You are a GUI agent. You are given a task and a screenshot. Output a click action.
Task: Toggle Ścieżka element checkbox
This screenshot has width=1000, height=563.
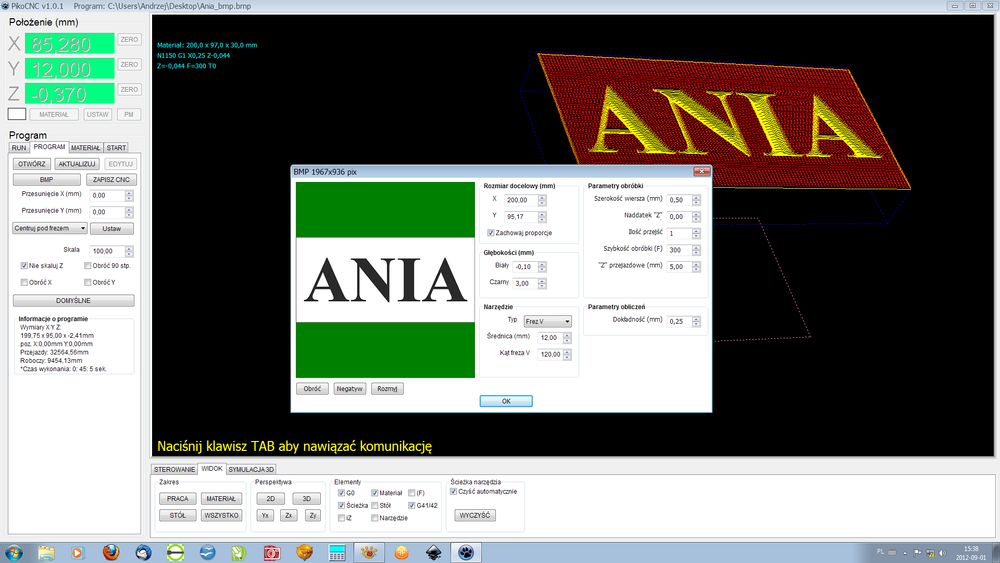click(341, 505)
